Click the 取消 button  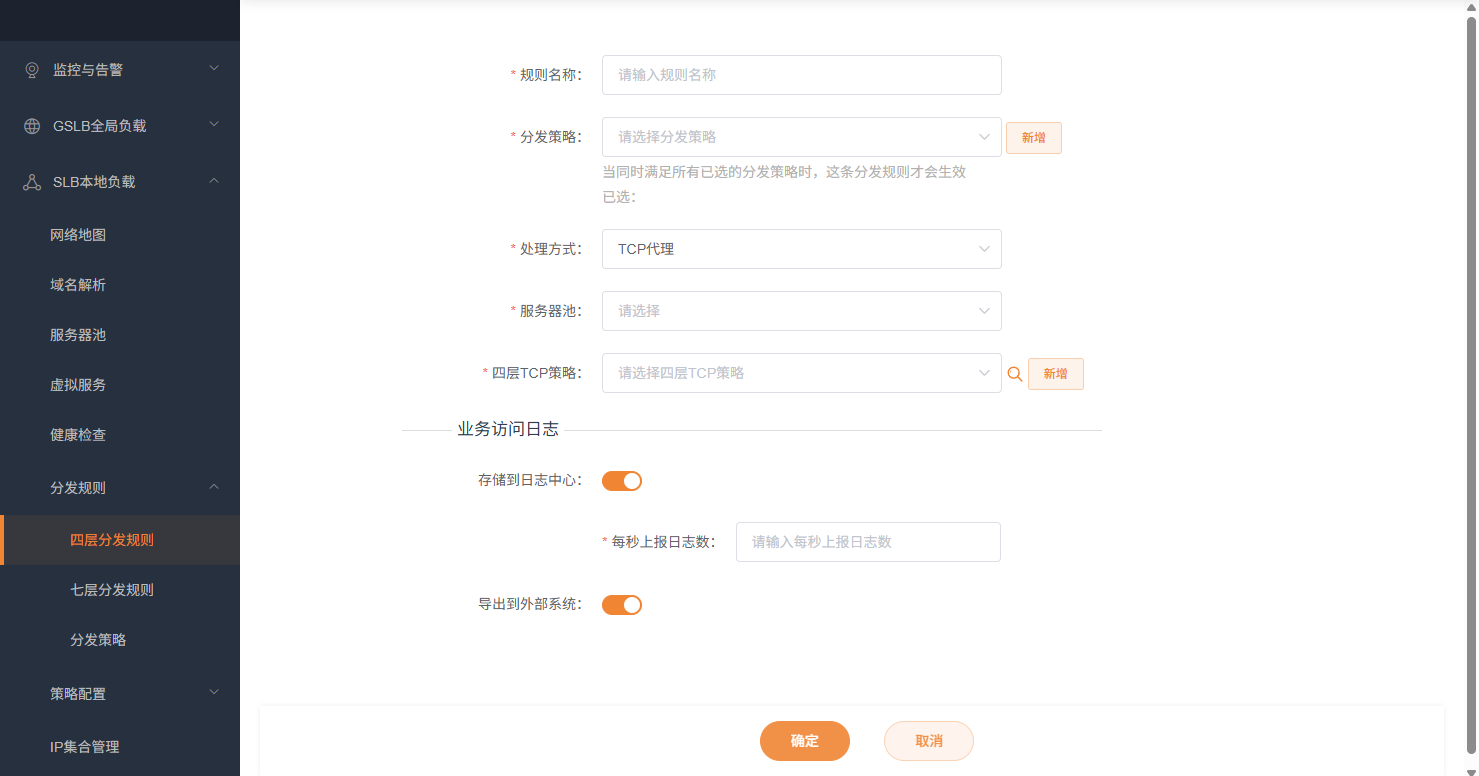(928, 741)
